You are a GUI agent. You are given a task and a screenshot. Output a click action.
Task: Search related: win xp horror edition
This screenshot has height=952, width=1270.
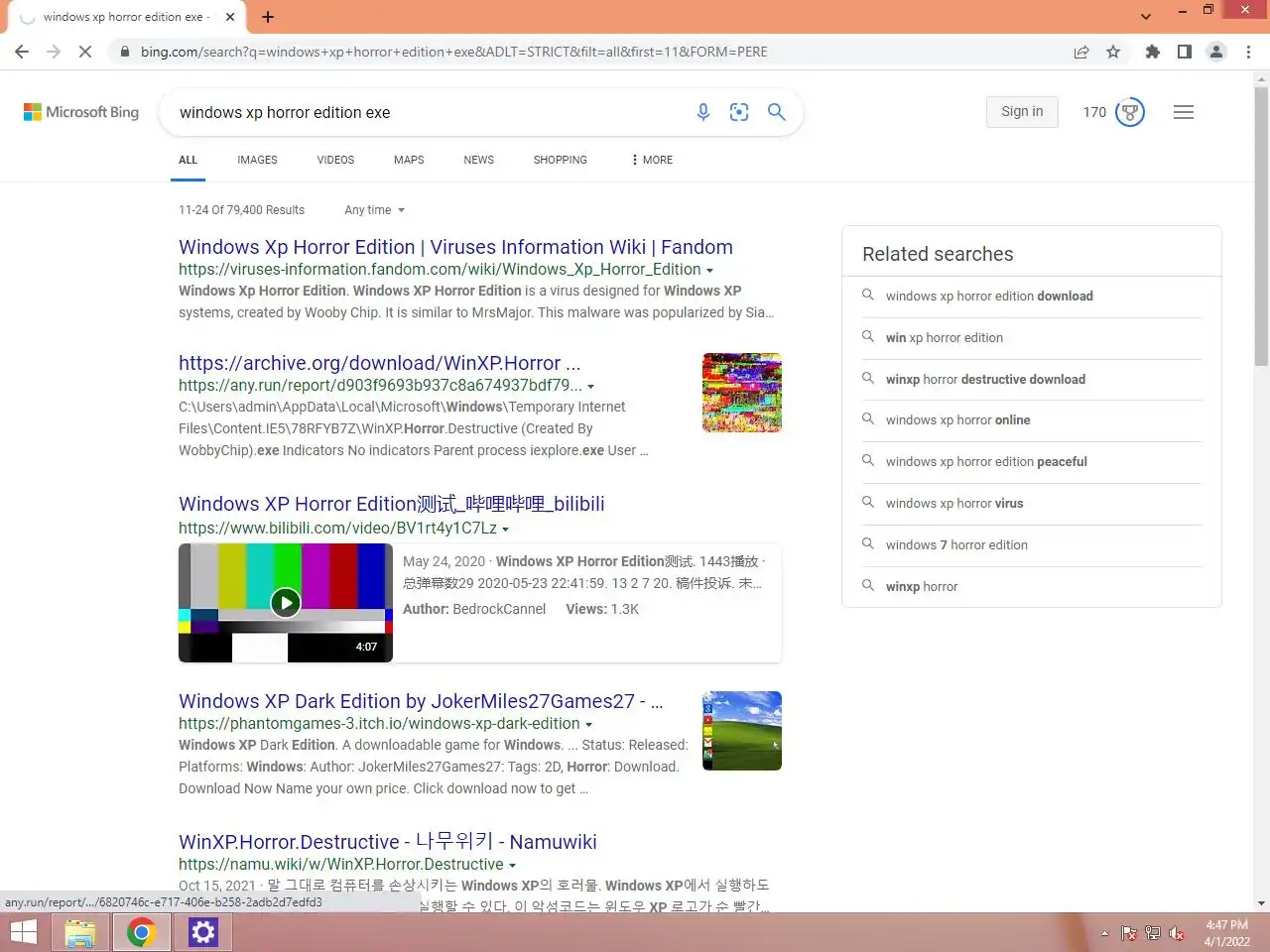(x=944, y=337)
